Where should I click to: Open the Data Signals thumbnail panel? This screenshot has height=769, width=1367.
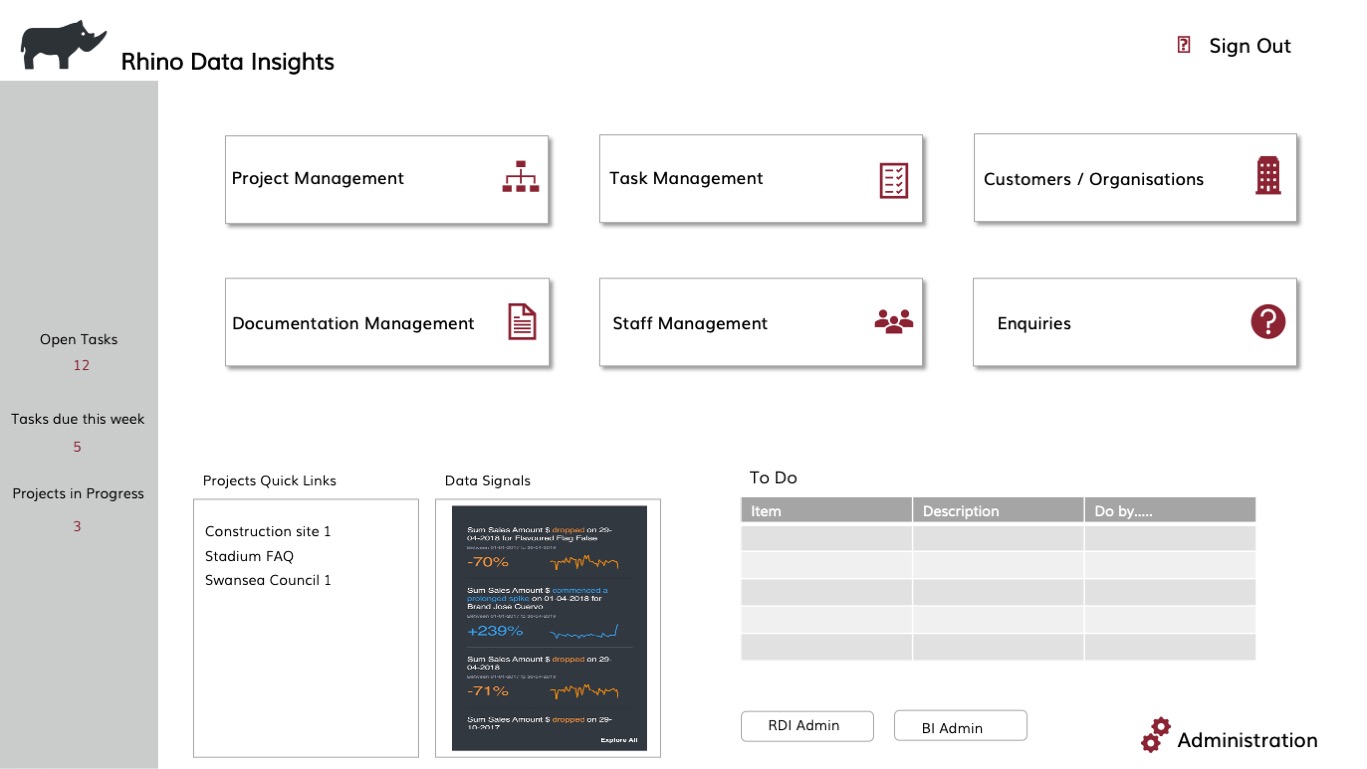click(549, 627)
